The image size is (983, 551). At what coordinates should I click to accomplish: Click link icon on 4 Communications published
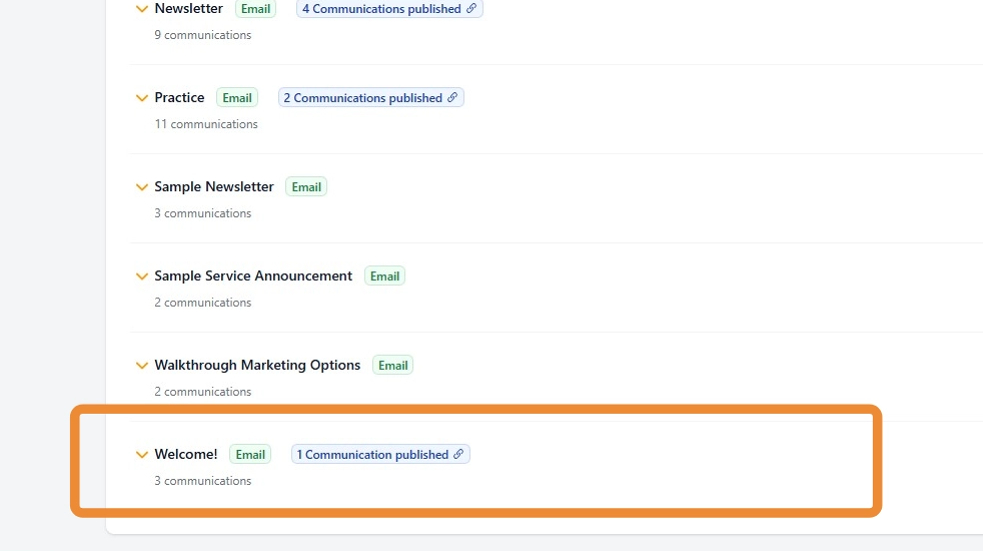[472, 9]
